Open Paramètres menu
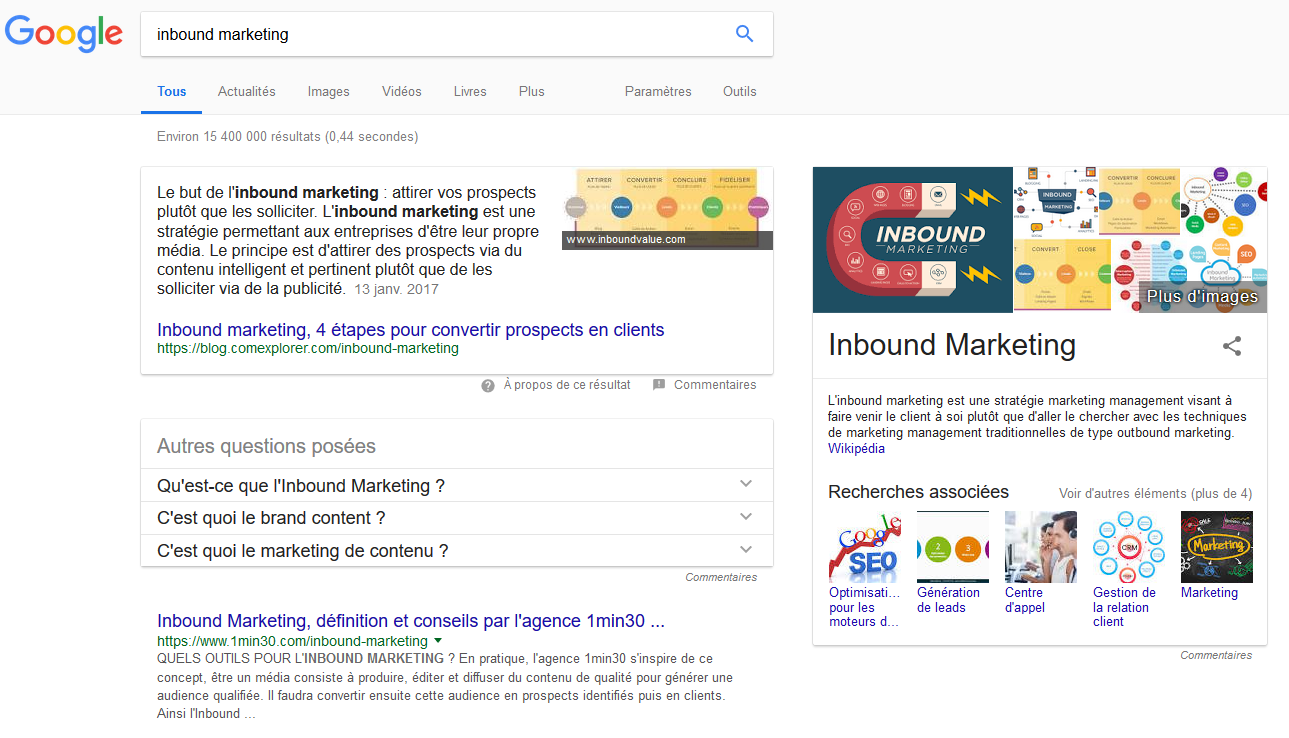This screenshot has height=738, width=1289. (x=658, y=91)
